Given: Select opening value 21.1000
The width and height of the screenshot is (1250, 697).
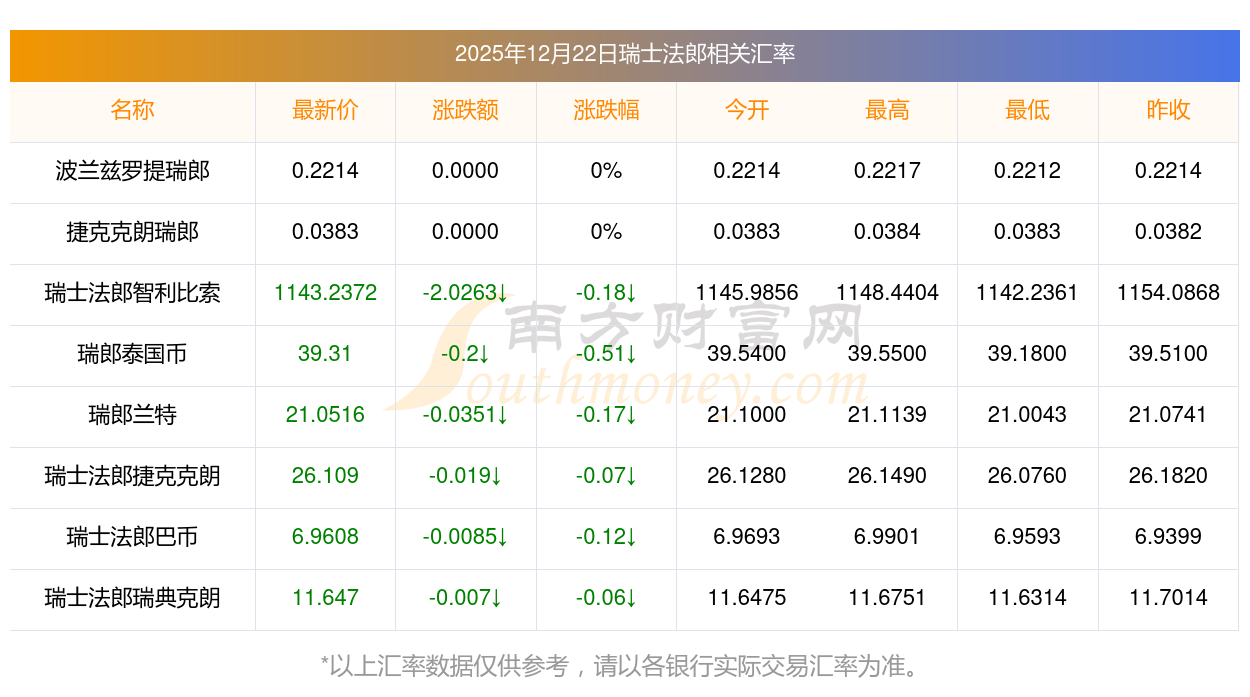Looking at the screenshot, I should tap(747, 415).
